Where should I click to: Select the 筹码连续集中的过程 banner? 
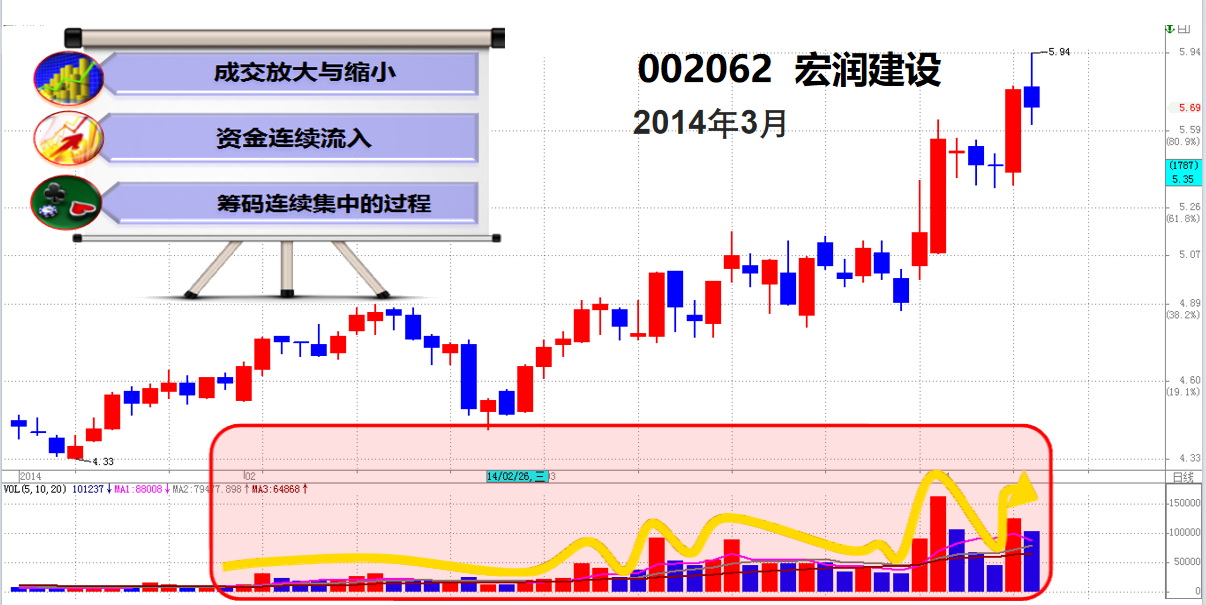click(293, 203)
